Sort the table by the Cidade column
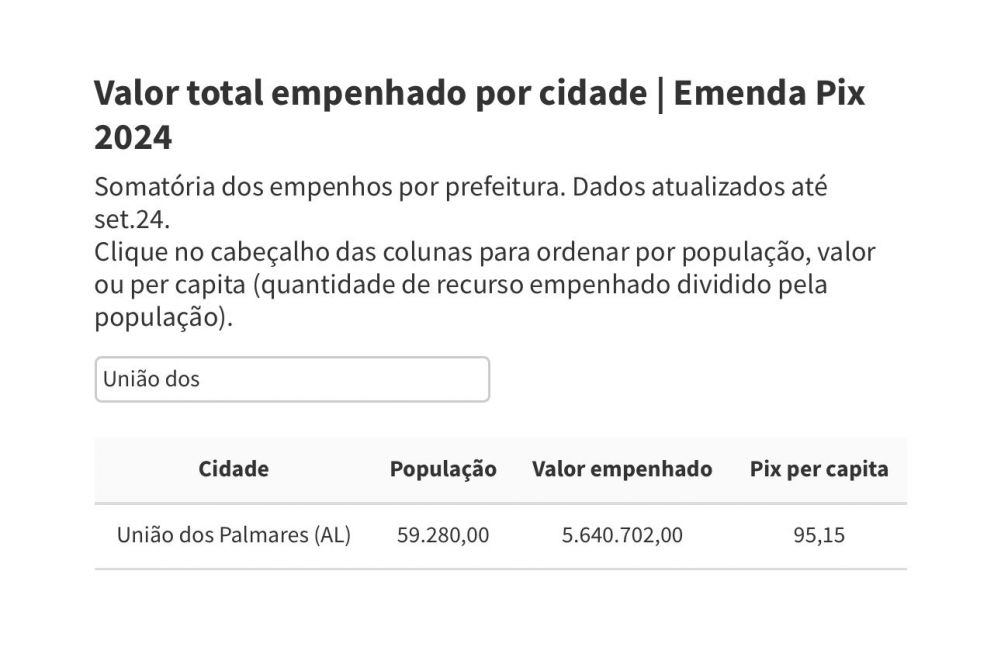 [x=233, y=469]
